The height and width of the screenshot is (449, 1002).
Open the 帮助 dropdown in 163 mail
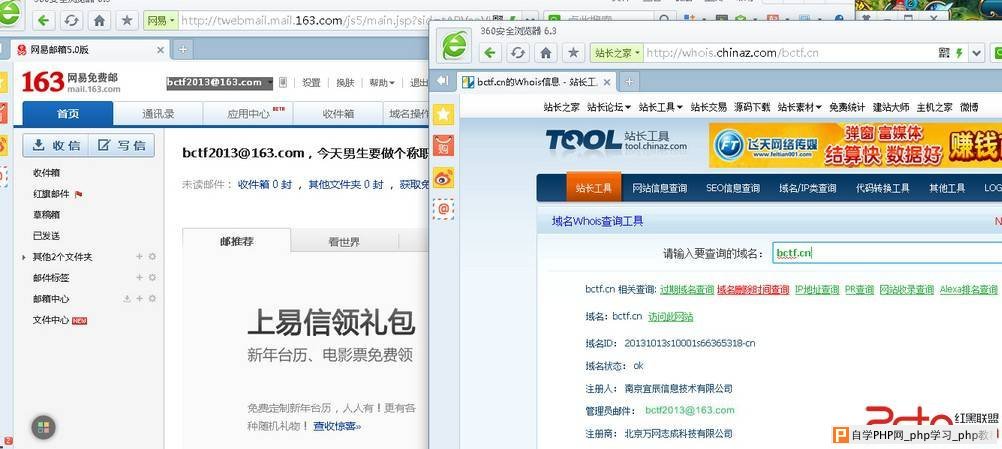coord(382,82)
